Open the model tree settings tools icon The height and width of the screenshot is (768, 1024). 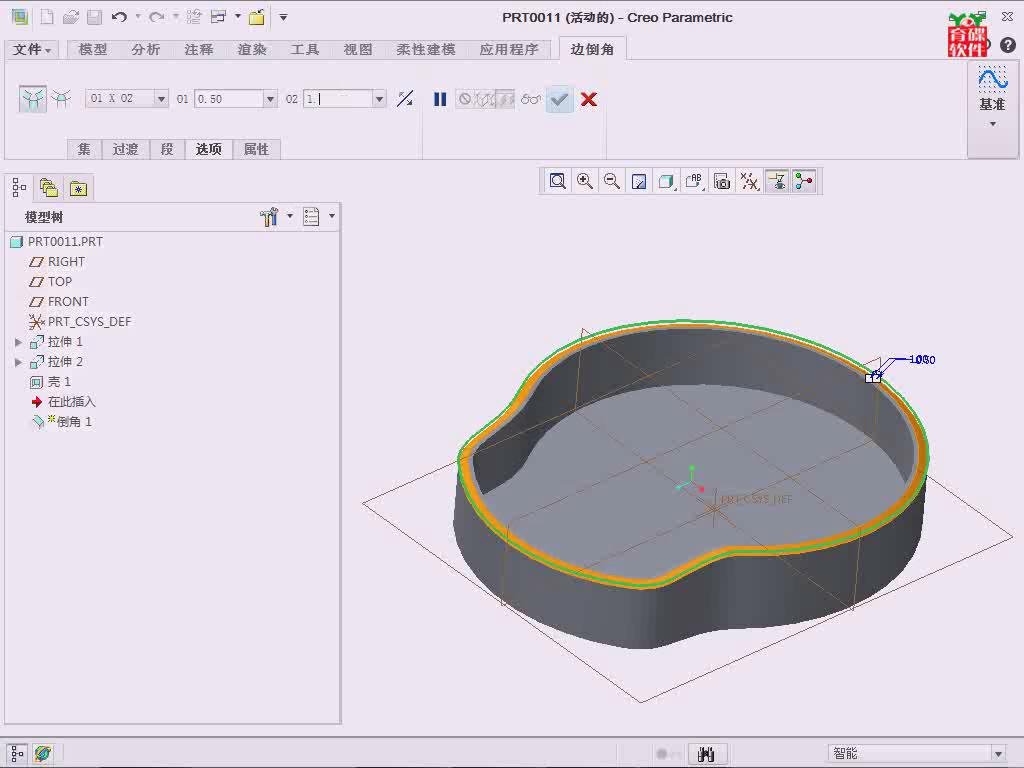click(x=268, y=216)
